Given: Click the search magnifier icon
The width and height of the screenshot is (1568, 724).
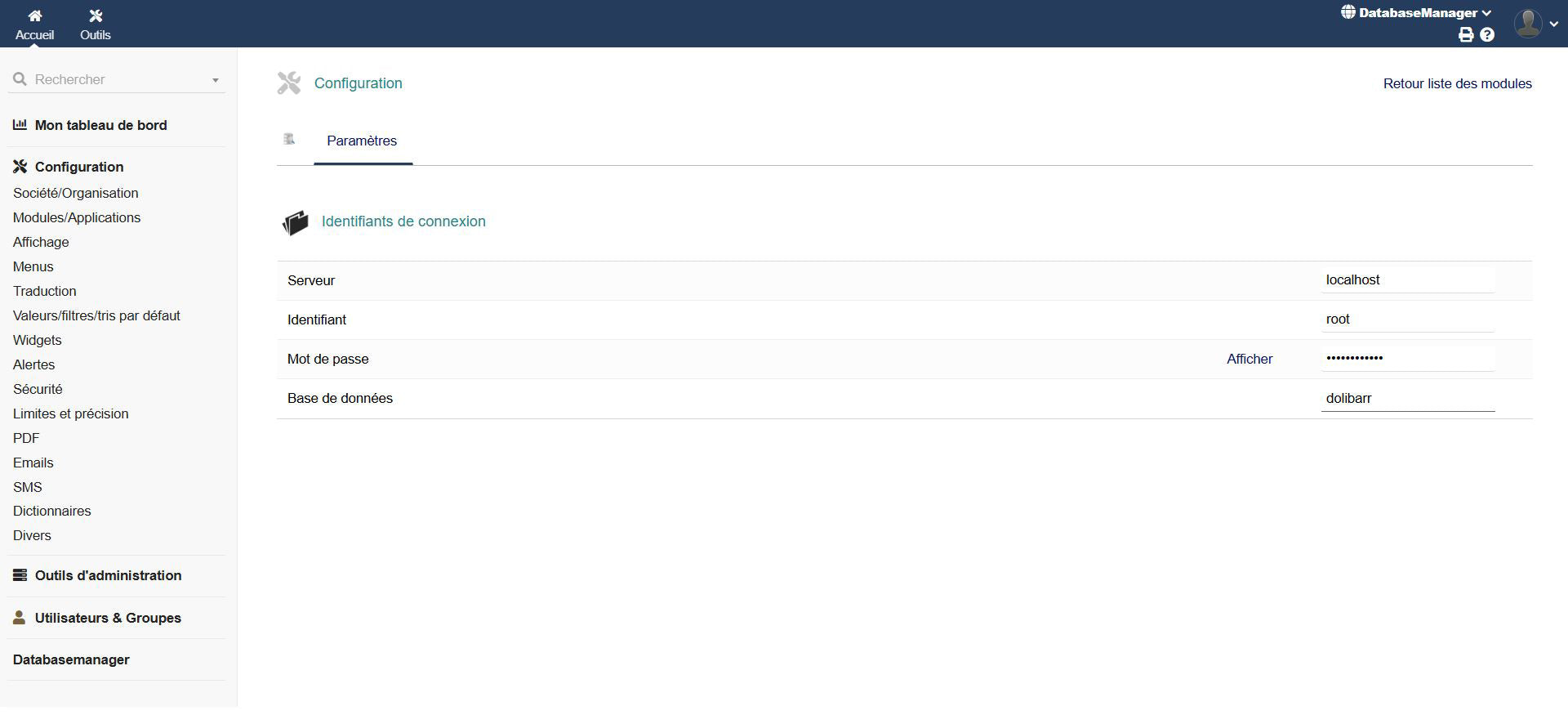Looking at the screenshot, I should [x=20, y=79].
